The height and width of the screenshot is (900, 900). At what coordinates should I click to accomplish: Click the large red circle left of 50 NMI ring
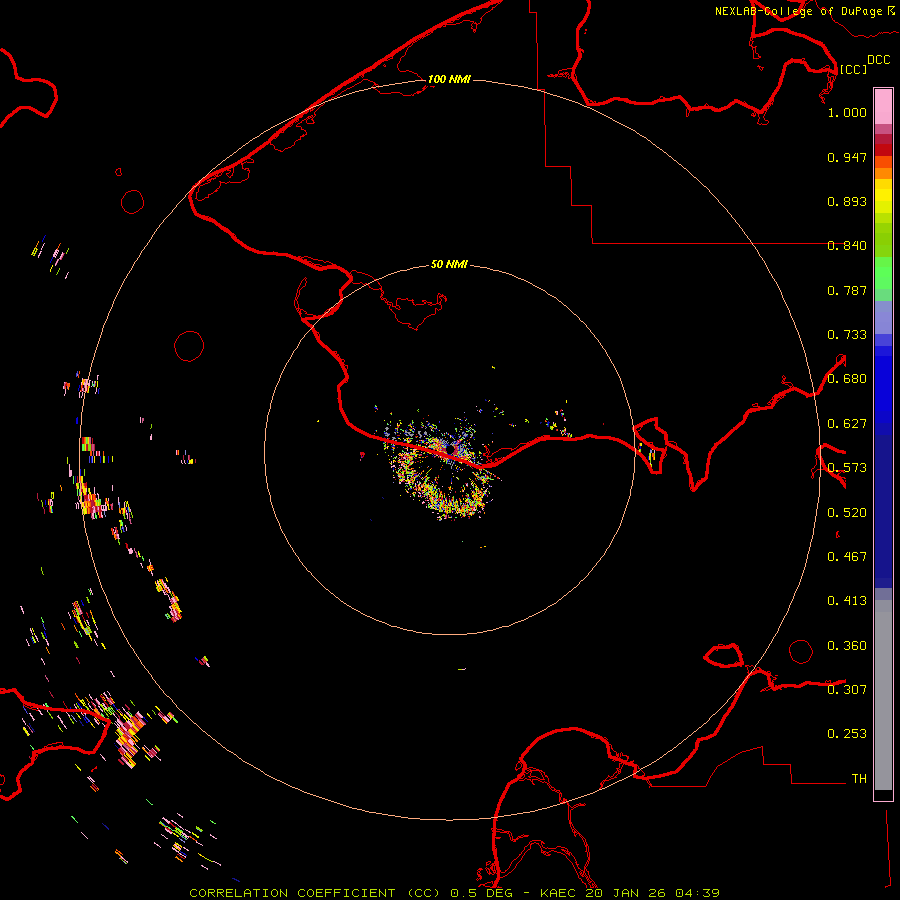[x=189, y=346]
